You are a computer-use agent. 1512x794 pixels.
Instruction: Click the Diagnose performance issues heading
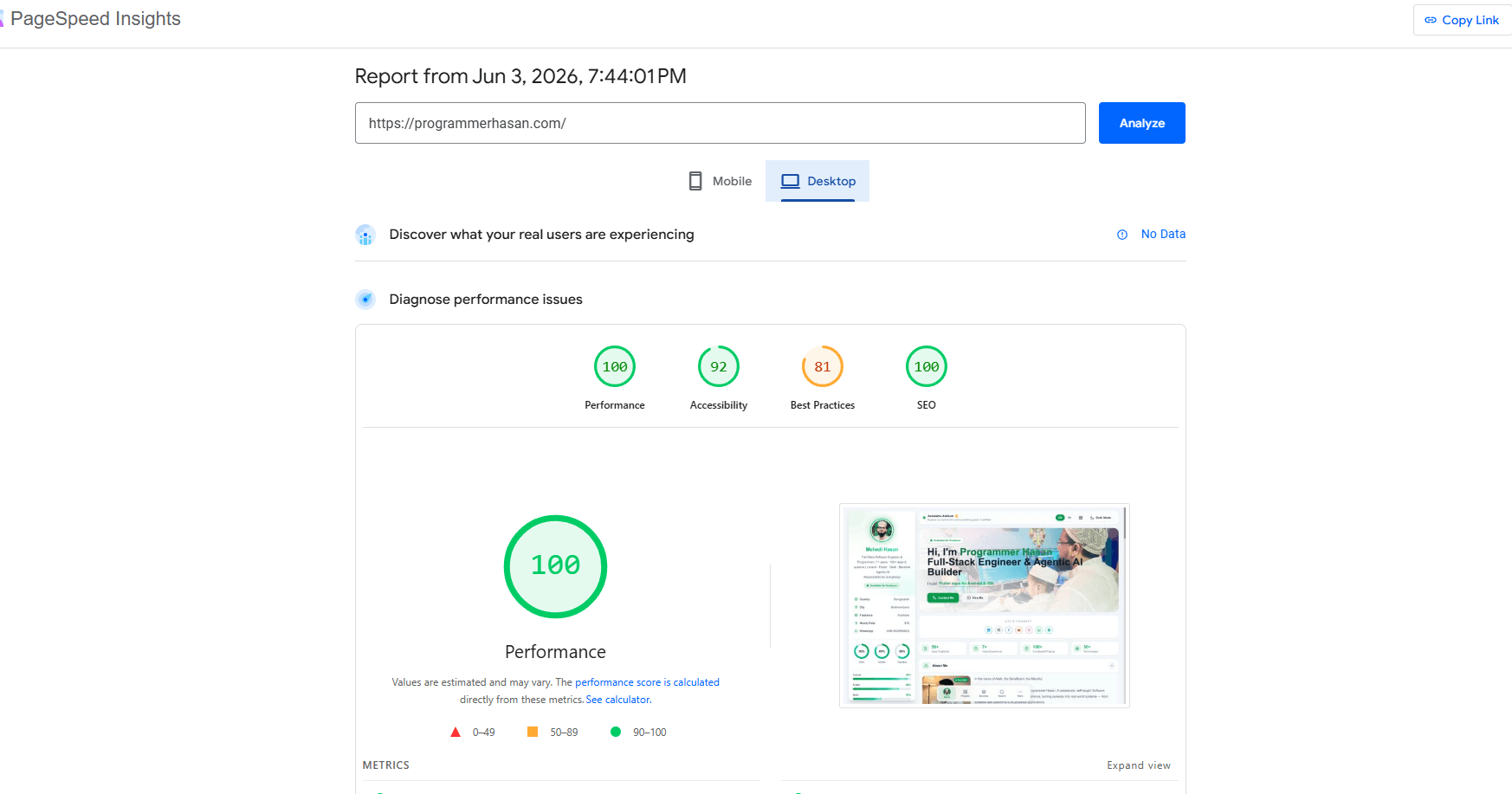tap(486, 300)
